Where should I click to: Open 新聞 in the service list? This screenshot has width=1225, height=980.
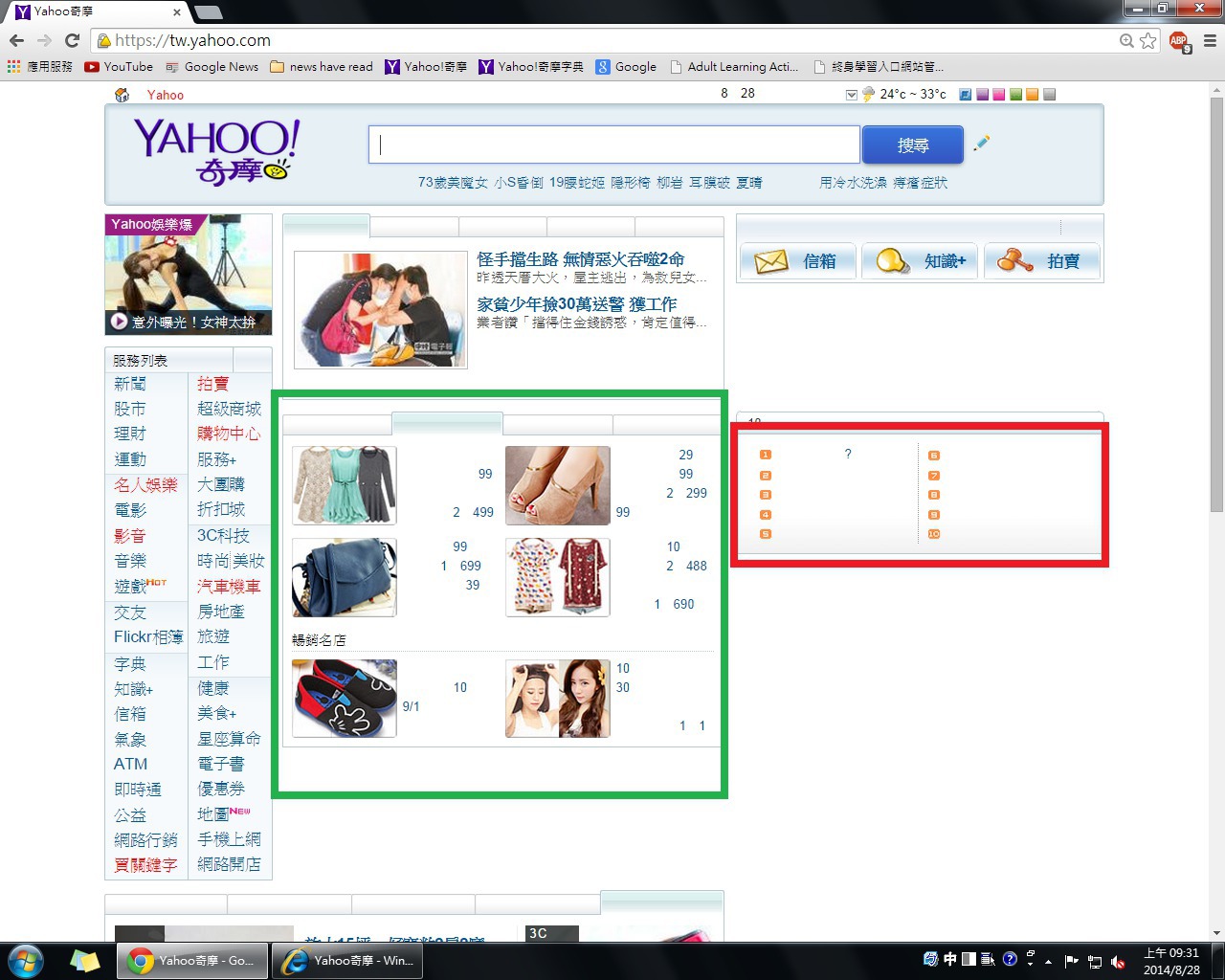click(130, 384)
